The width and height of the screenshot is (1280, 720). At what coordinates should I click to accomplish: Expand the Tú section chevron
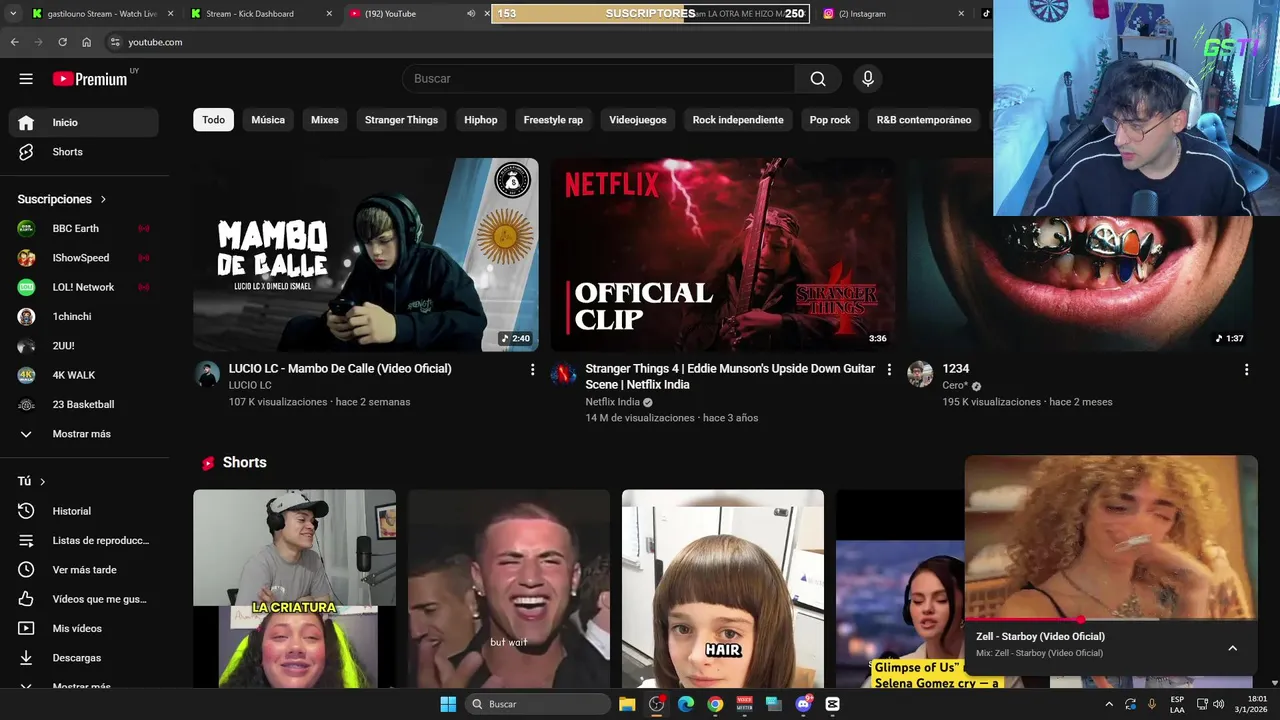[x=42, y=482]
